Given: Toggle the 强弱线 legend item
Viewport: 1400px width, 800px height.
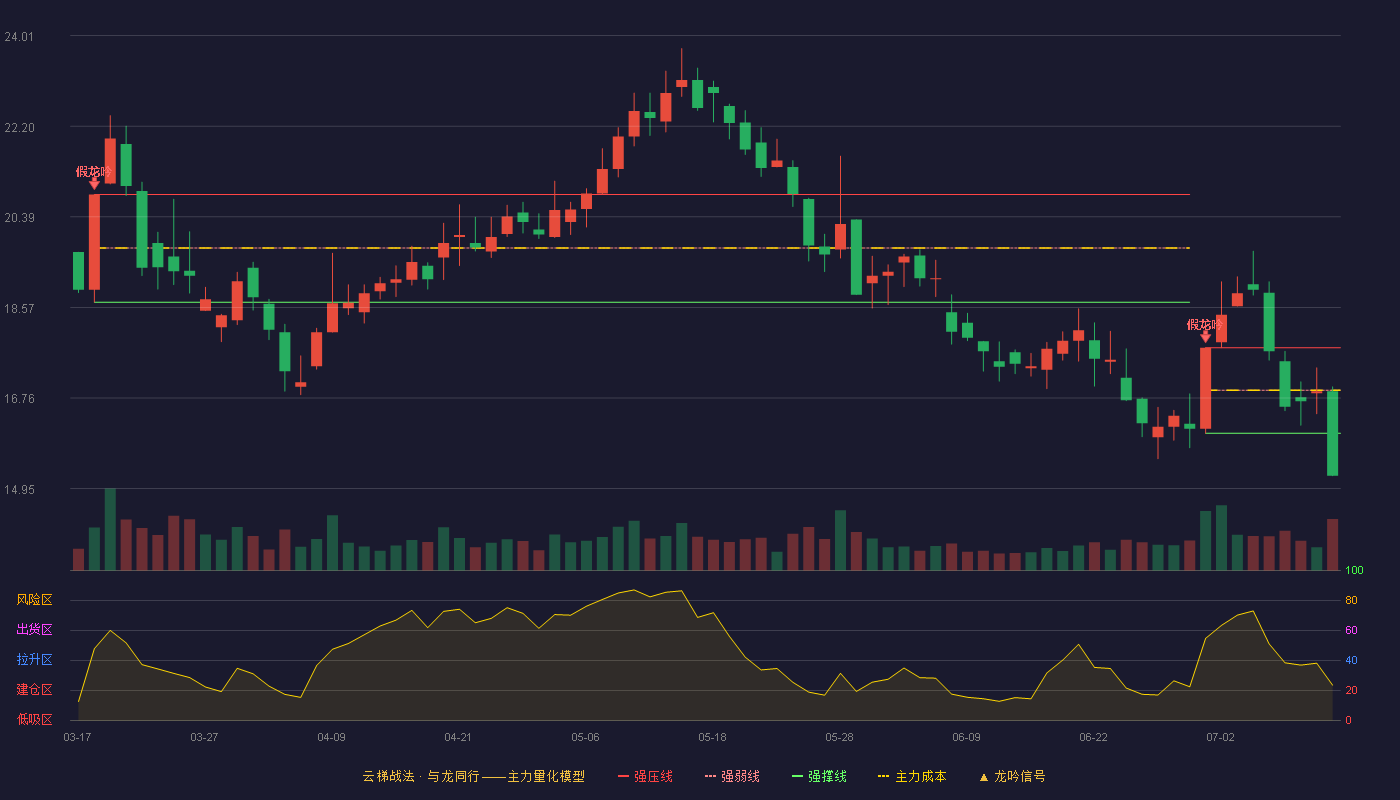Looking at the screenshot, I should tap(732, 776).
